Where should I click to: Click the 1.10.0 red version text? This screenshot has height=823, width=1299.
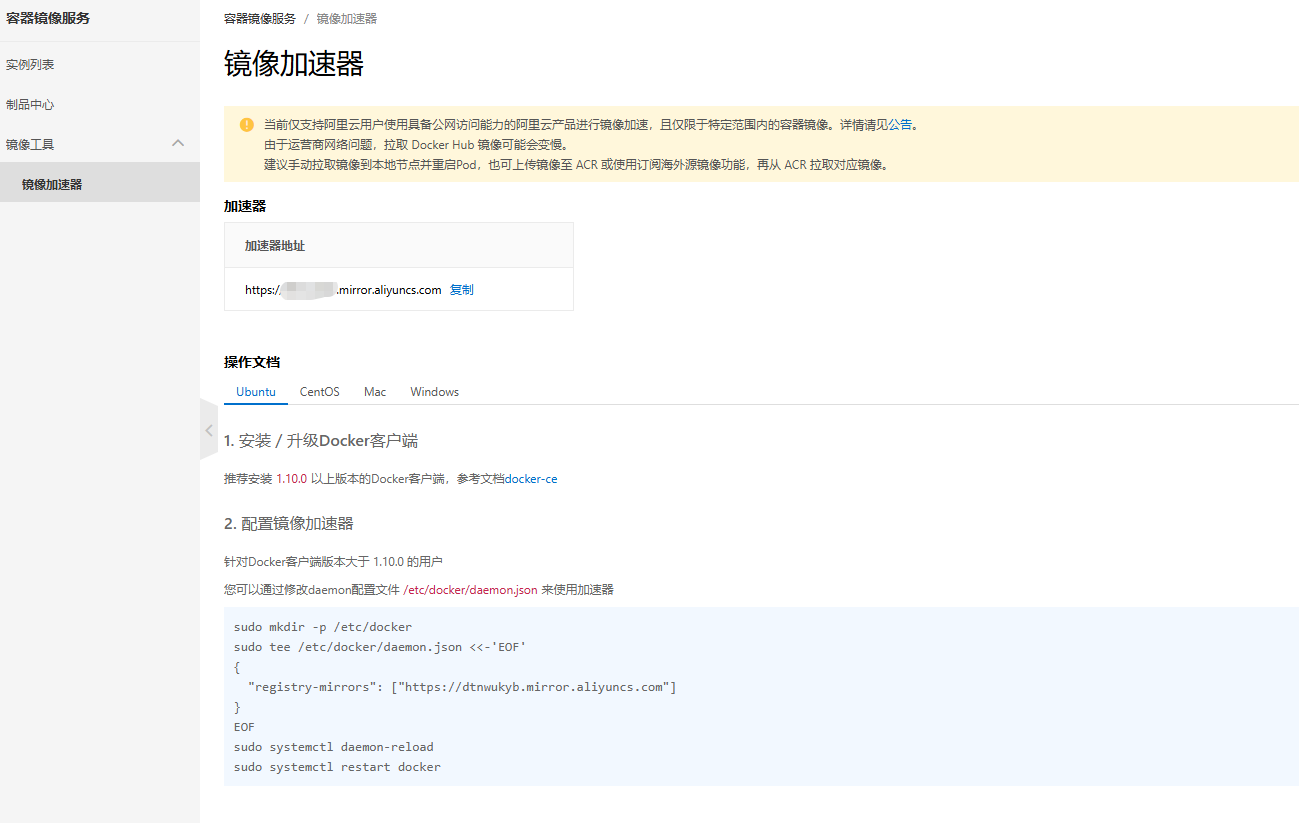point(292,479)
